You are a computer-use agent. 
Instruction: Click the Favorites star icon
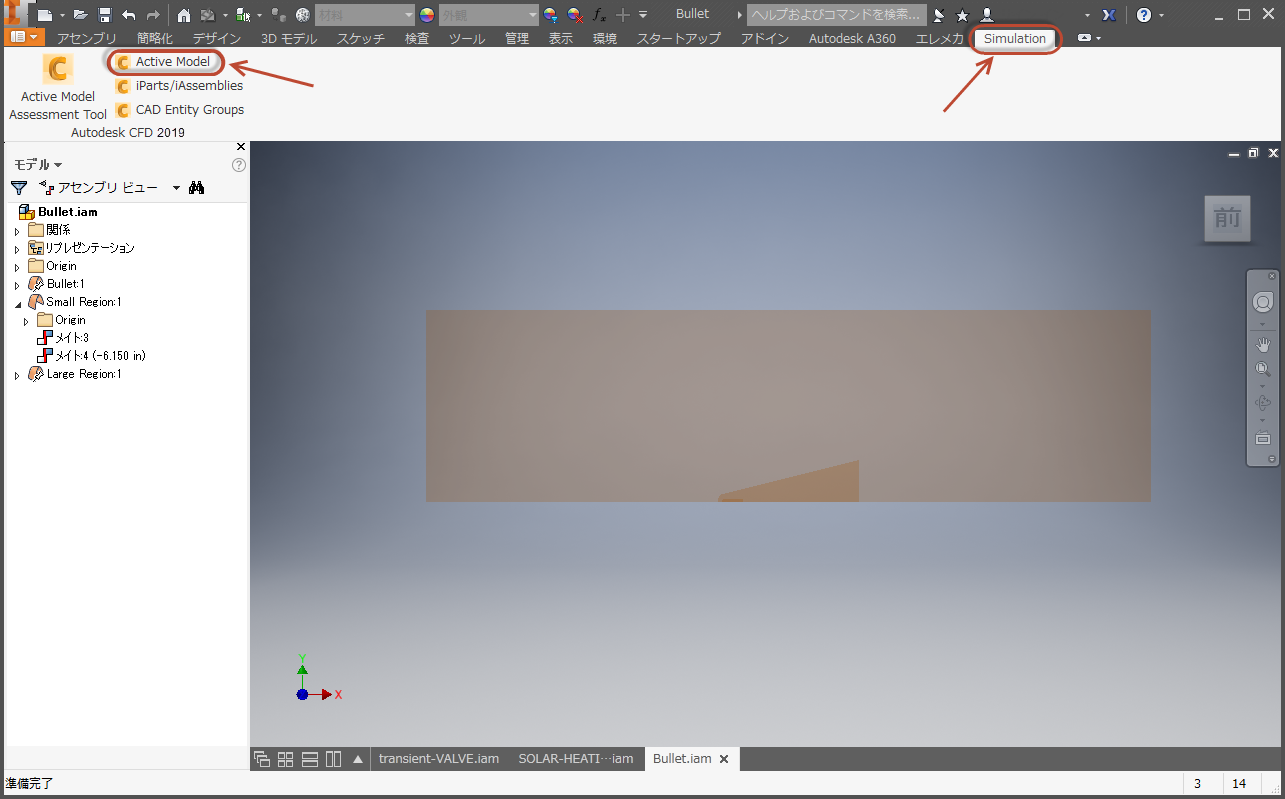(x=962, y=15)
